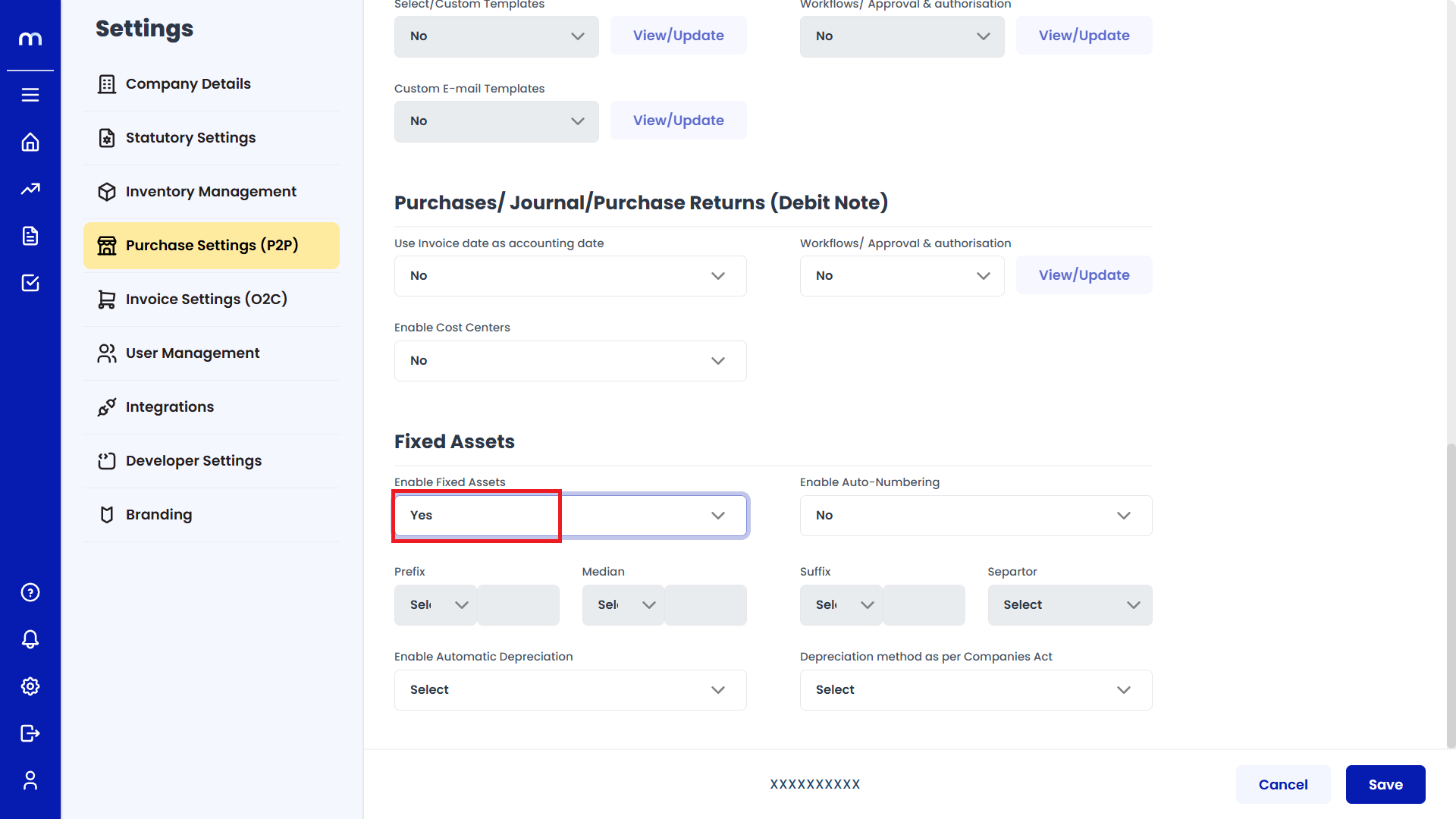
Task: Open the Enable Auto-Numbering dropdown
Action: 975,516
